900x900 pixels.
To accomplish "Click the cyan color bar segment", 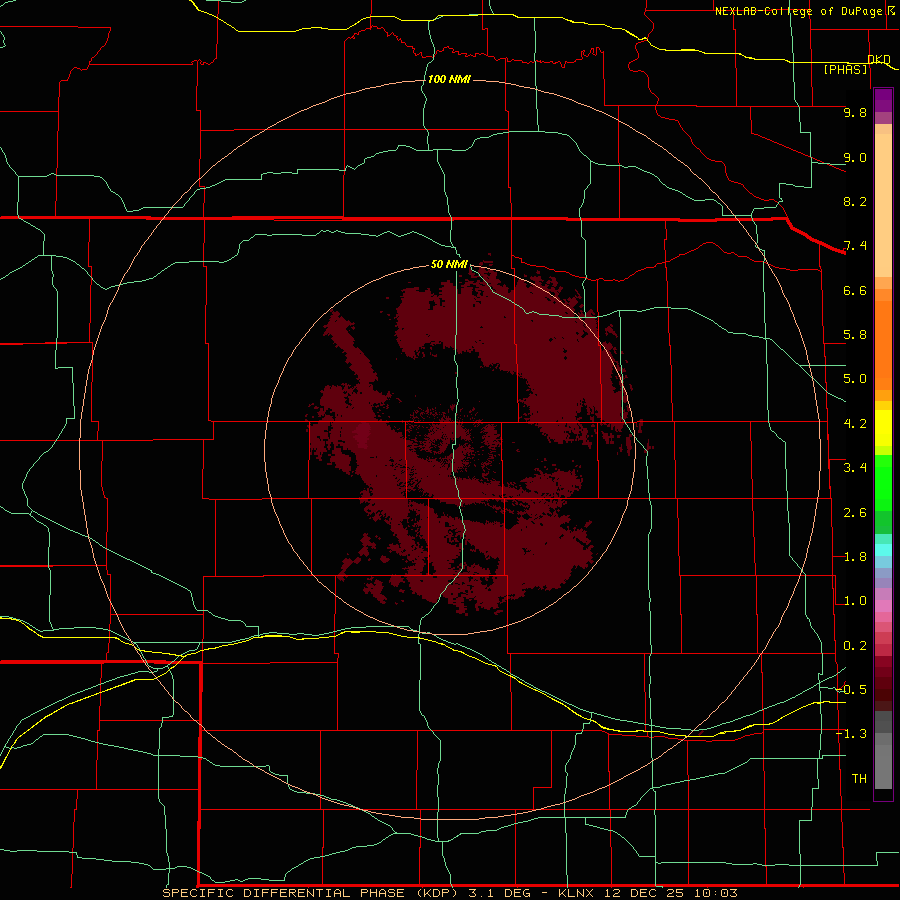I will [883, 549].
